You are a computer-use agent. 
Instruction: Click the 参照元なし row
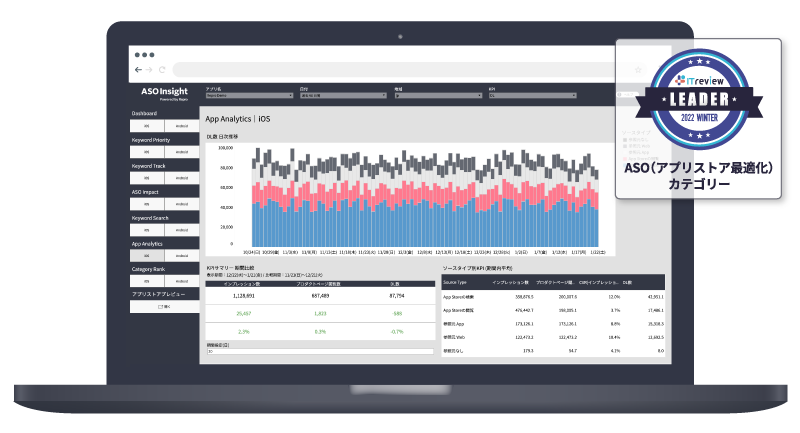[x=553, y=351]
